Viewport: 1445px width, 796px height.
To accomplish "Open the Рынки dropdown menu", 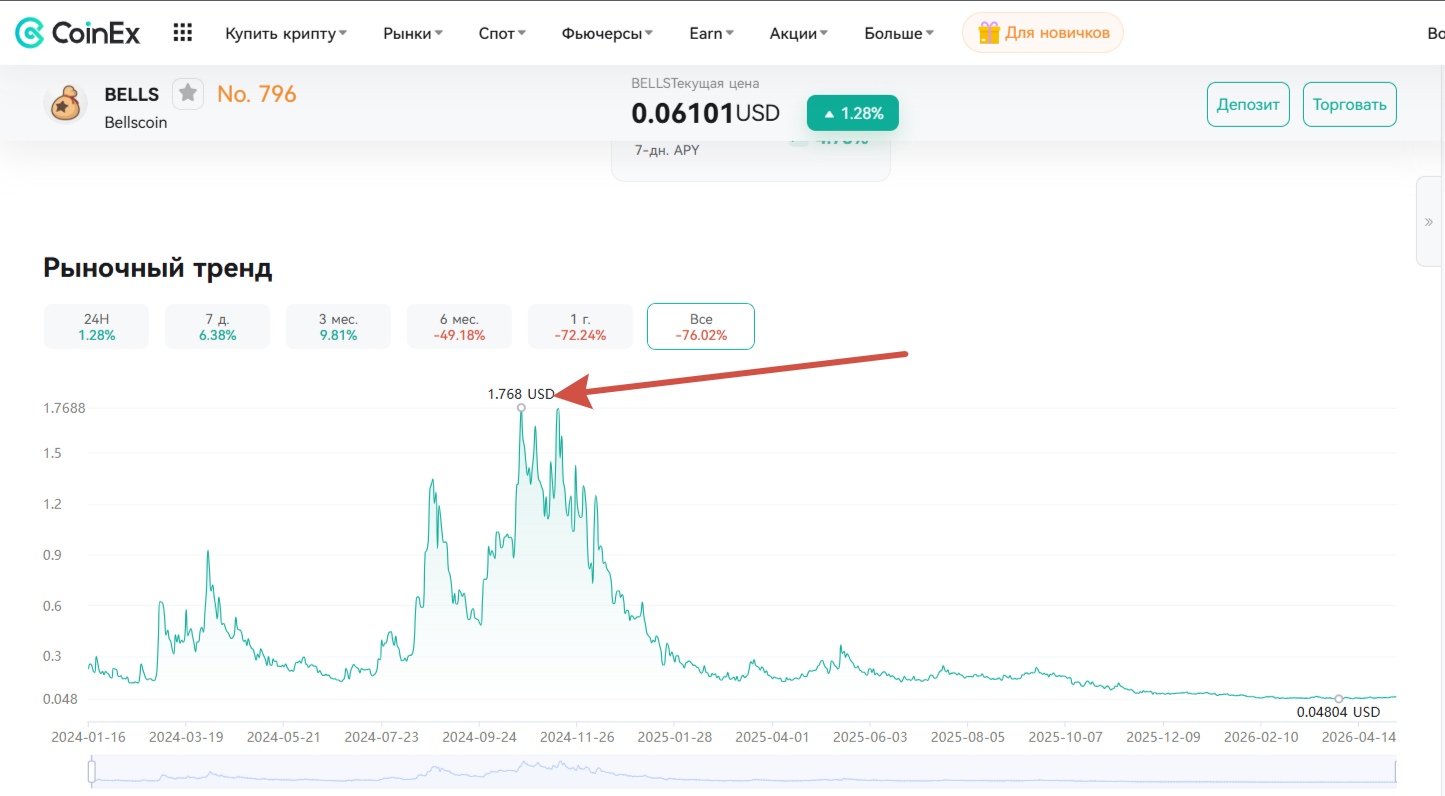I will [x=413, y=33].
